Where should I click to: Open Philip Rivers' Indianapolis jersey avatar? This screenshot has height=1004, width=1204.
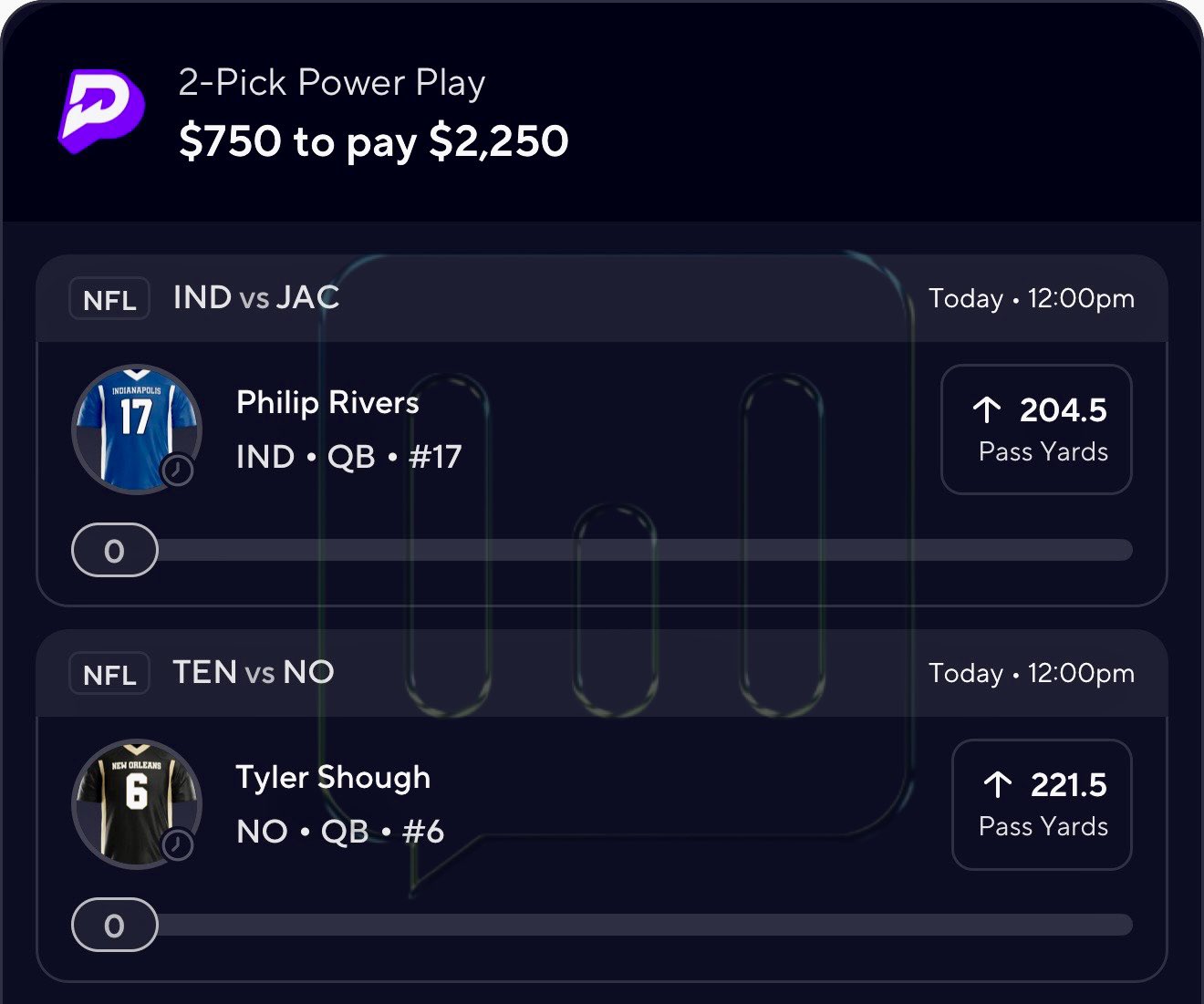click(x=135, y=427)
